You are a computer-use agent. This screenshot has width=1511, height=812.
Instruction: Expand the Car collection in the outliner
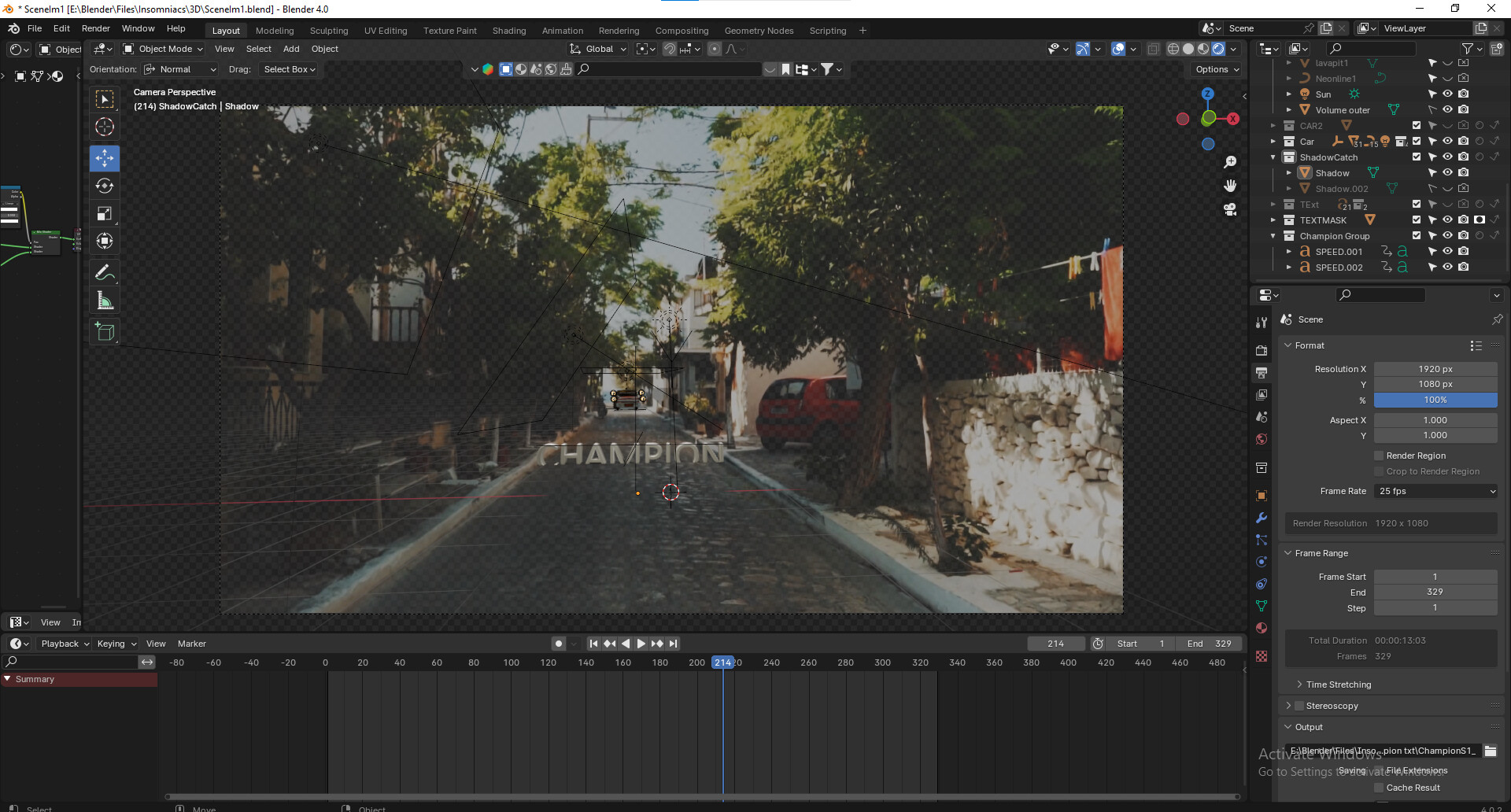point(1273,142)
